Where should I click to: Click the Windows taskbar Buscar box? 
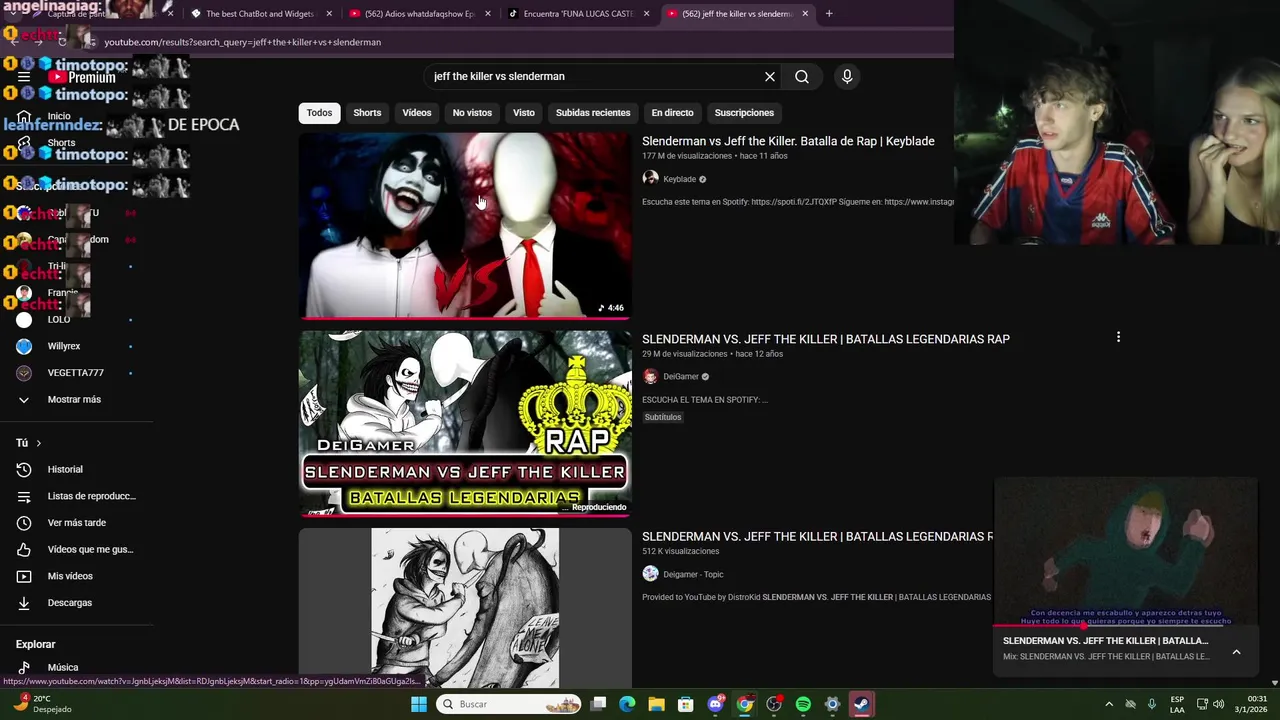click(x=509, y=704)
